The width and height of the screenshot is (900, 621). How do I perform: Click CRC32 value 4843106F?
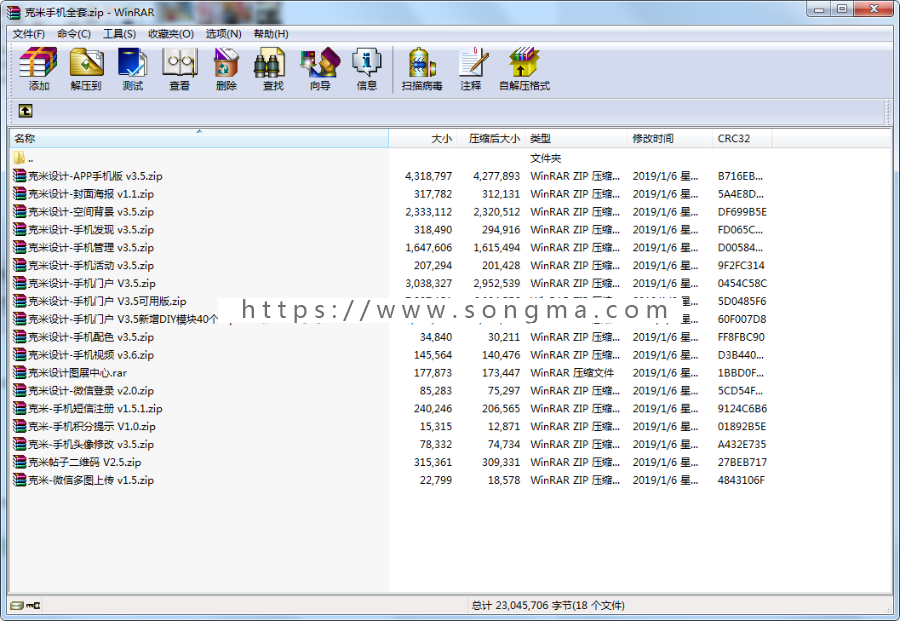coord(741,480)
